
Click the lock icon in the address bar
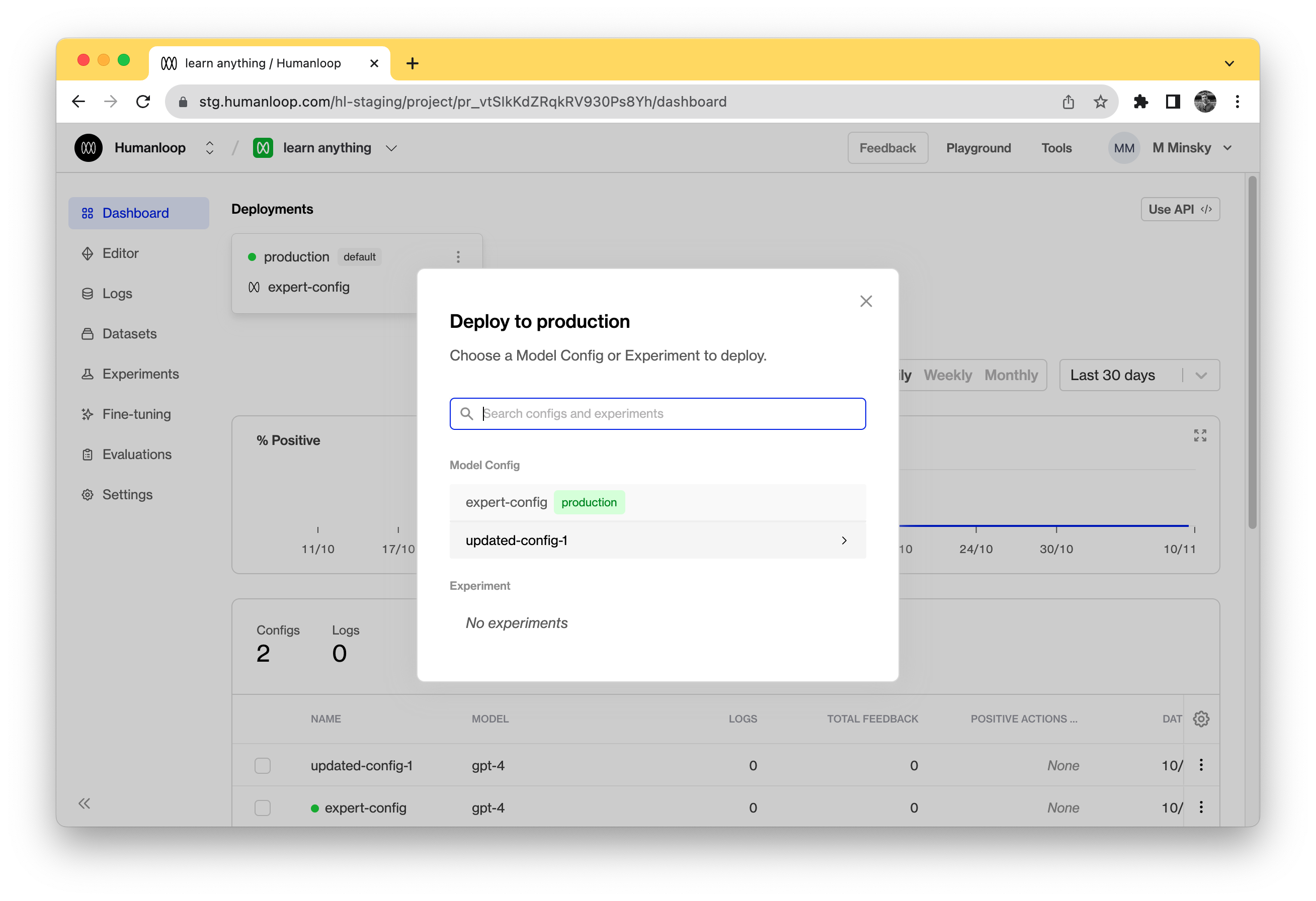(183, 101)
